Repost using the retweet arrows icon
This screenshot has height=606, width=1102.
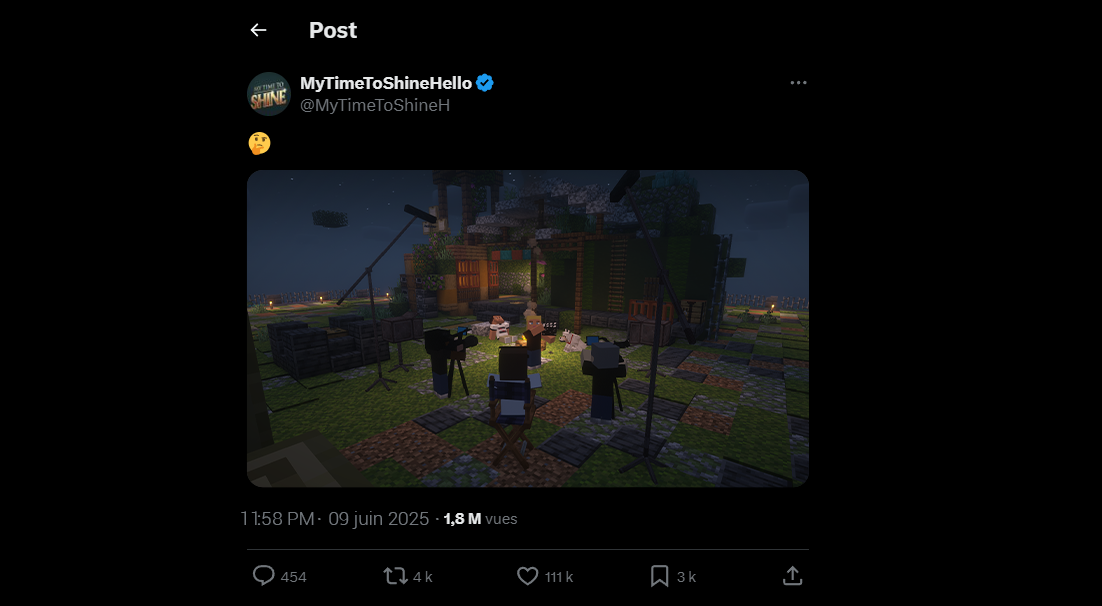(x=395, y=576)
